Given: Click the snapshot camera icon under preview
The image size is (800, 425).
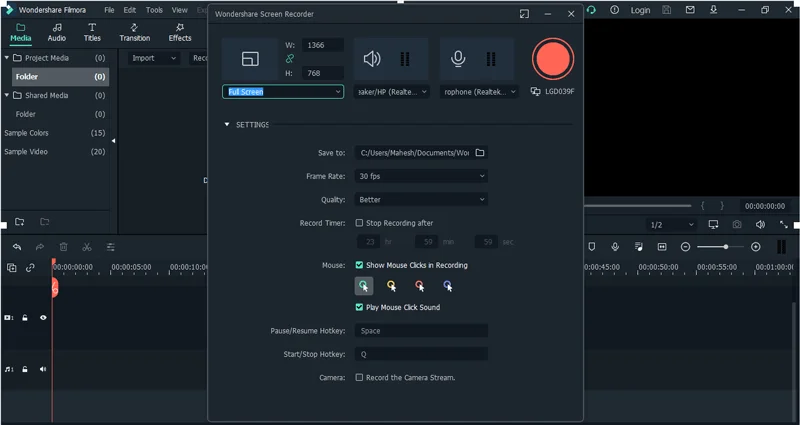Looking at the screenshot, I should coord(737,224).
